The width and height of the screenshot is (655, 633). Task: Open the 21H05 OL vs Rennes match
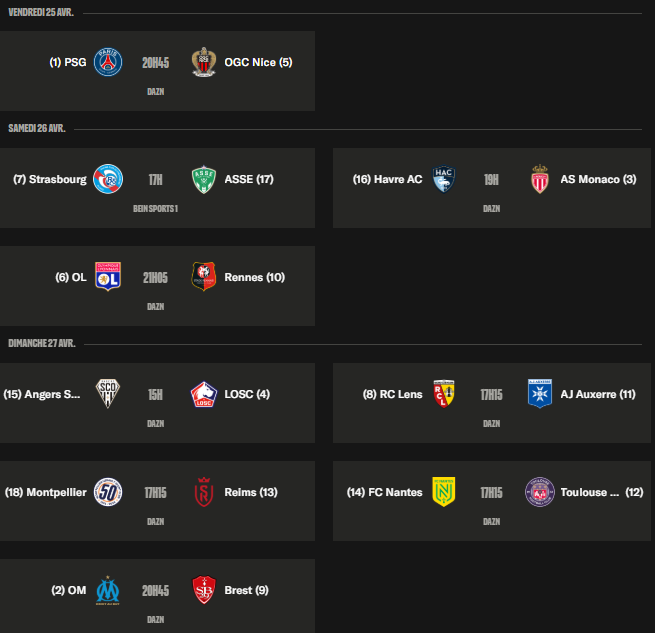coord(157,286)
